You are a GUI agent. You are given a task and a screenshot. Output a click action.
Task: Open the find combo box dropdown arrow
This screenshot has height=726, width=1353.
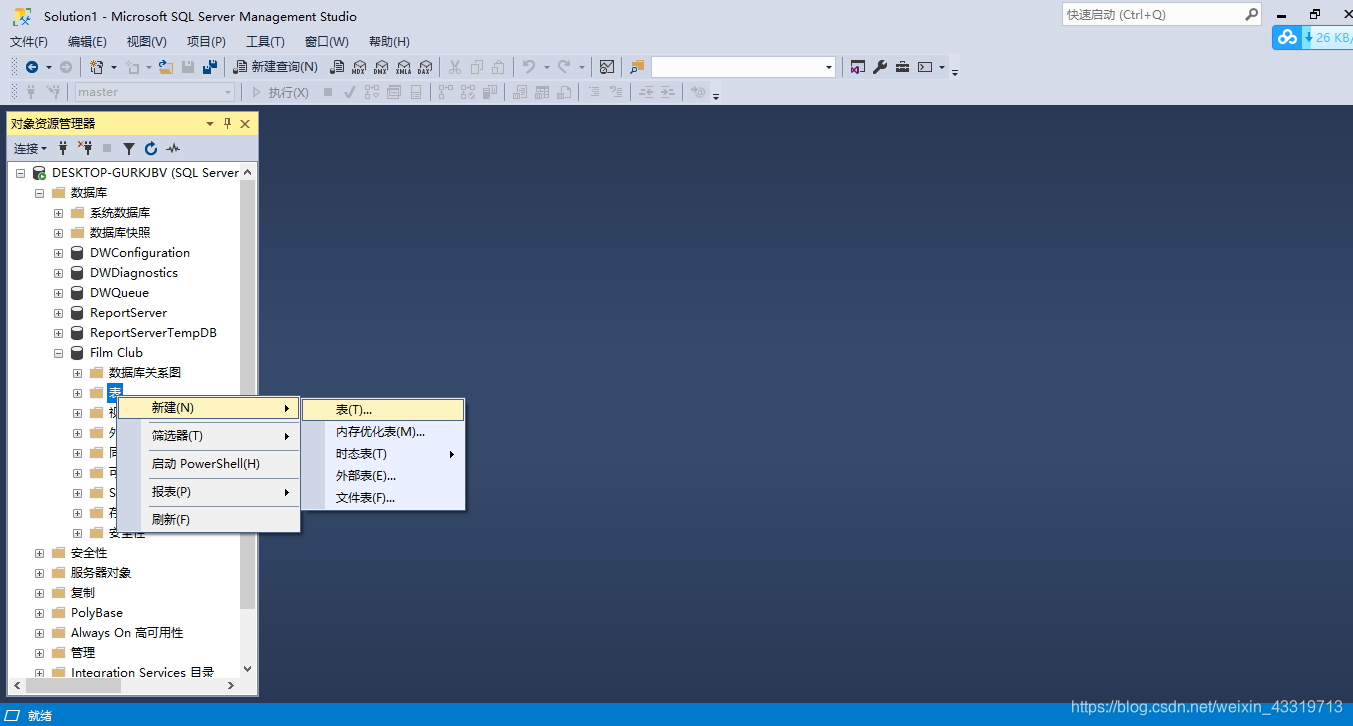(829, 67)
